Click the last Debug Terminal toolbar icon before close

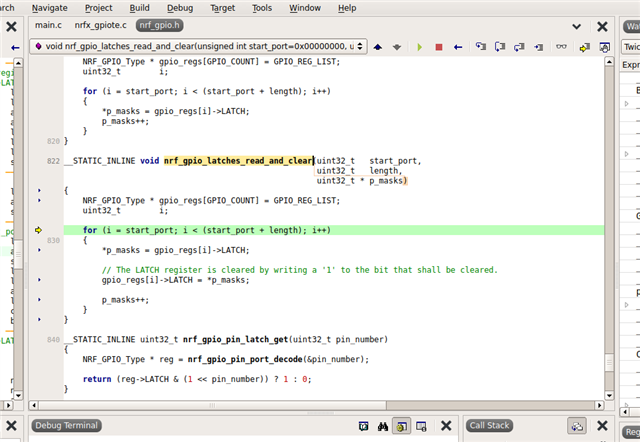coord(421,426)
